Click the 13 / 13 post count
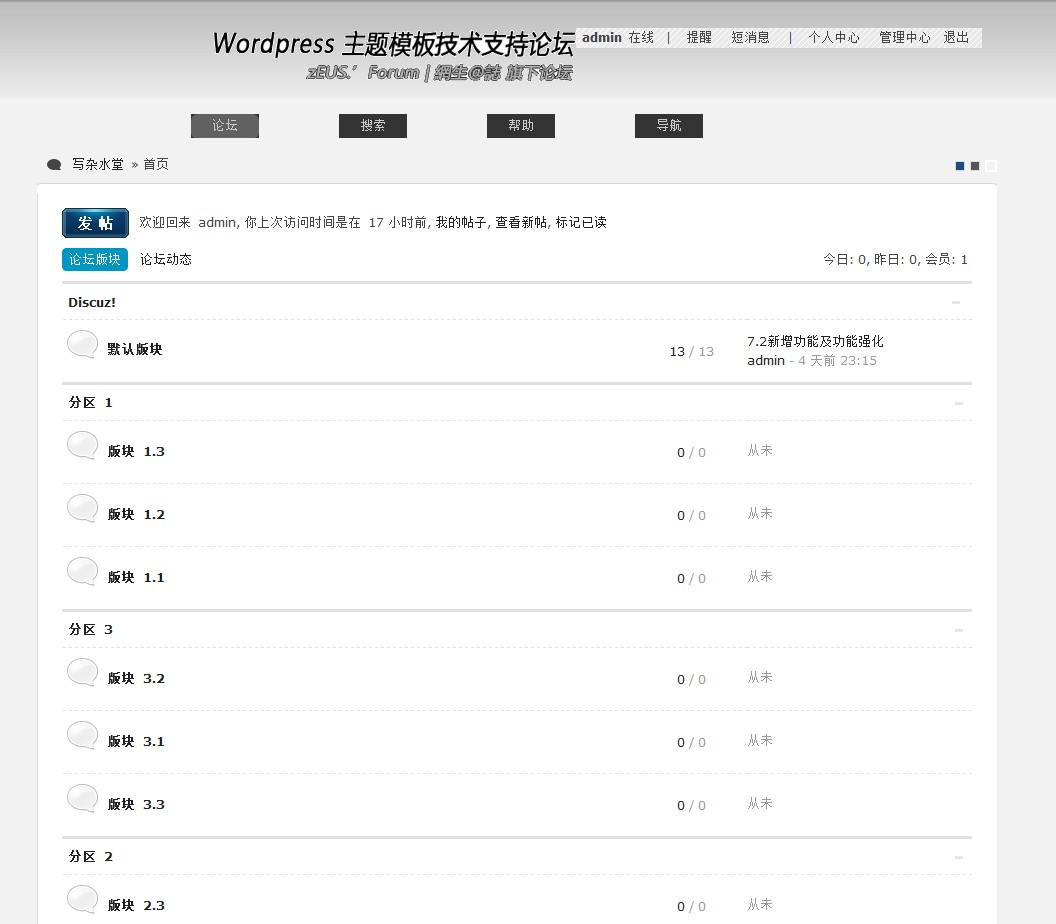The height and width of the screenshot is (924, 1056). (x=692, y=352)
